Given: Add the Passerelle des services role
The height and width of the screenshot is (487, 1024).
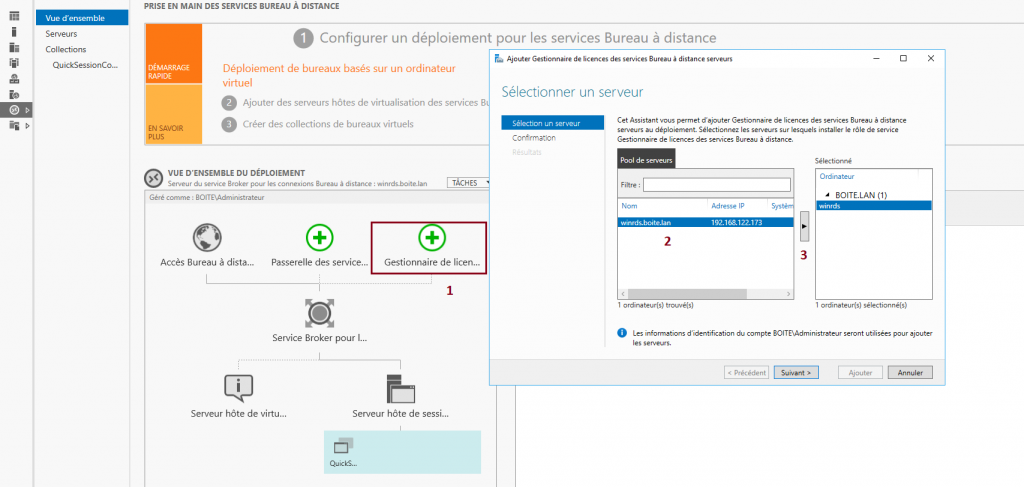Looking at the screenshot, I should pyautogui.click(x=319, y=238).
